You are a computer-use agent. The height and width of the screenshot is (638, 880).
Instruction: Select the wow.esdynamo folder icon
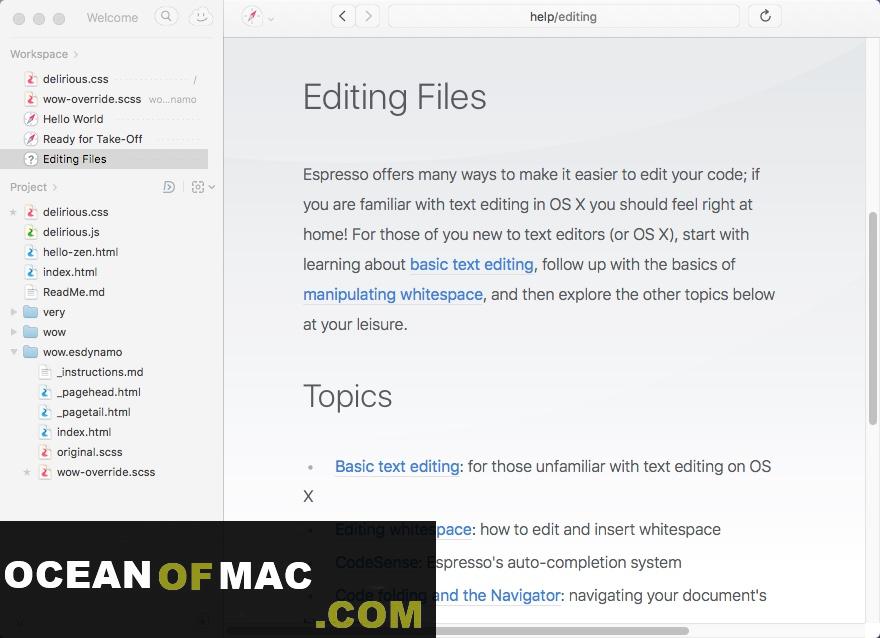[31, 352]
